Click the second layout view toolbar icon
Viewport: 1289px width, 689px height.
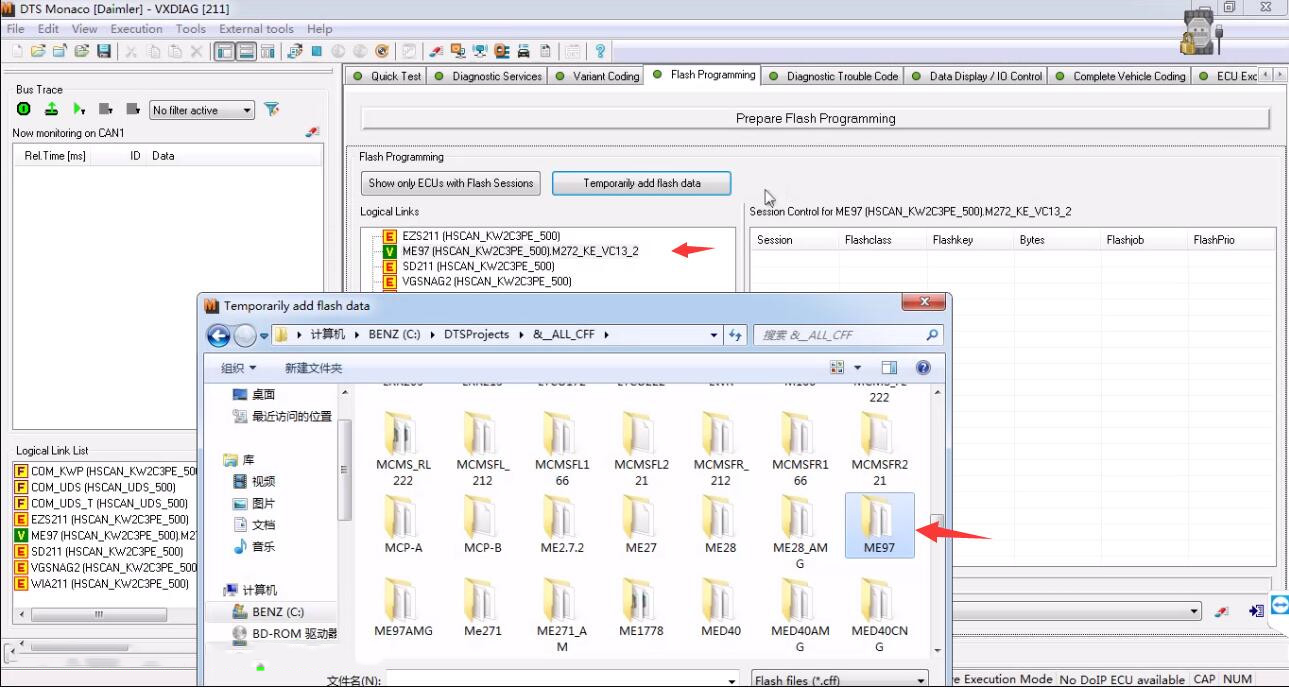click(246, 51)
